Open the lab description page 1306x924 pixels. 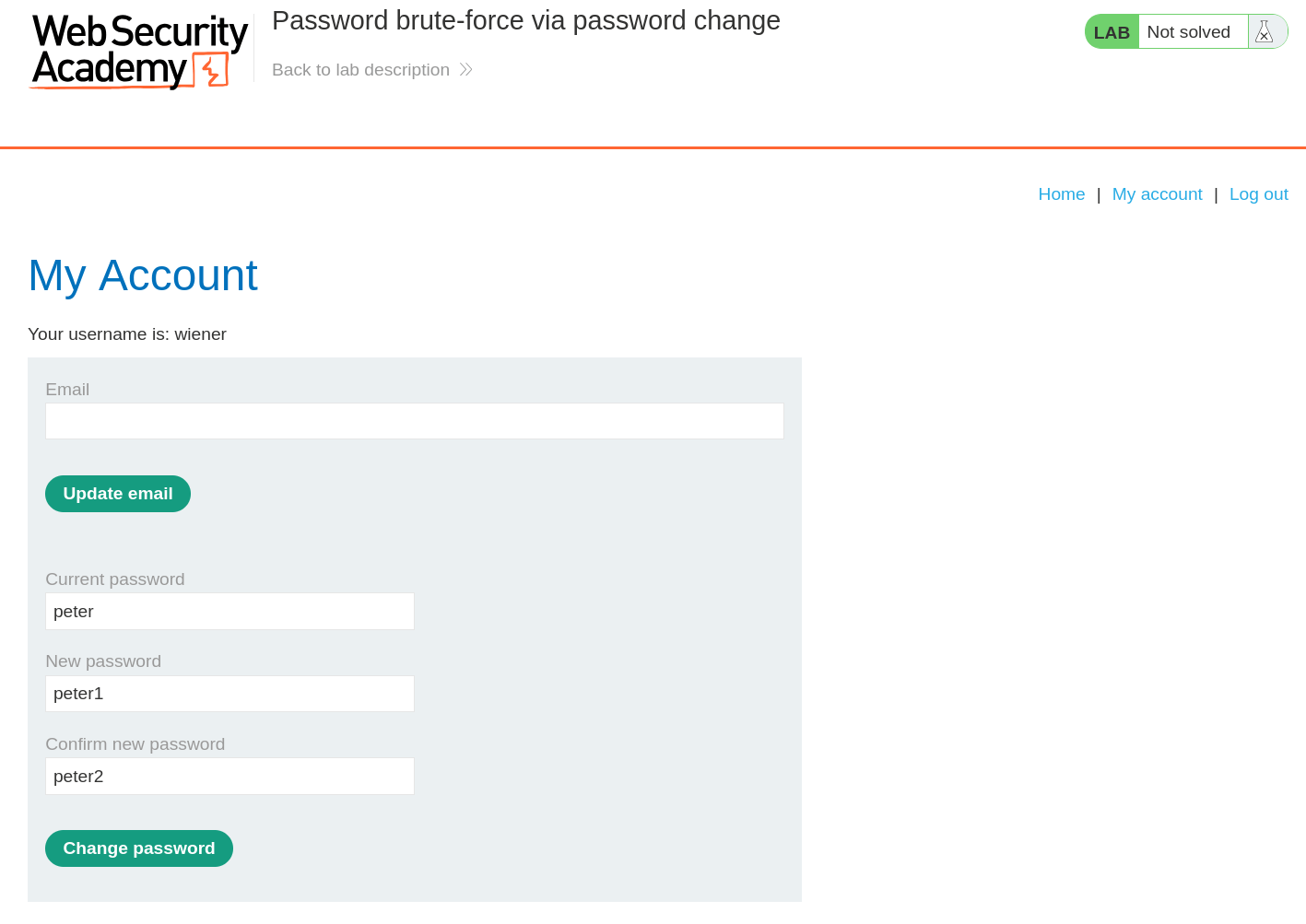[x=360, y=69]
